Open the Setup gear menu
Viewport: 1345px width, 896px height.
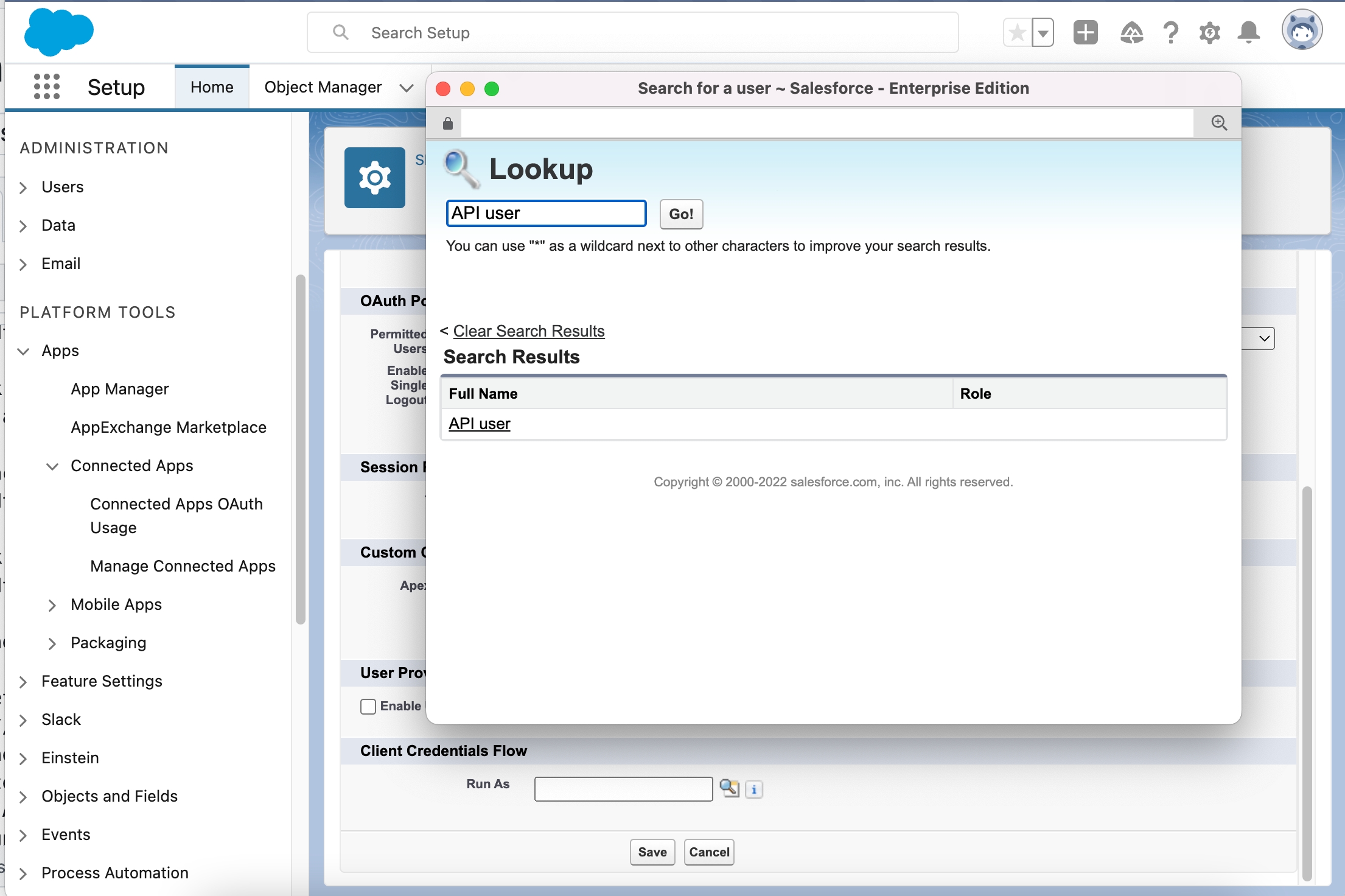pos(1209,32)
